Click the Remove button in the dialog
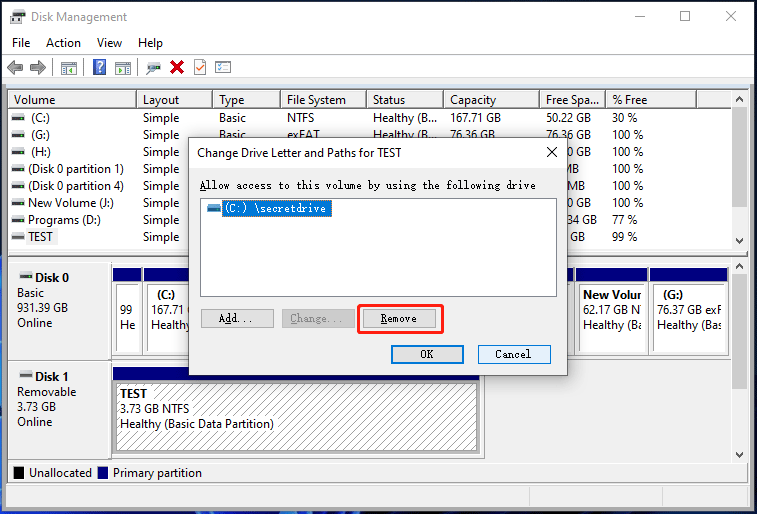 pos(399,319)
